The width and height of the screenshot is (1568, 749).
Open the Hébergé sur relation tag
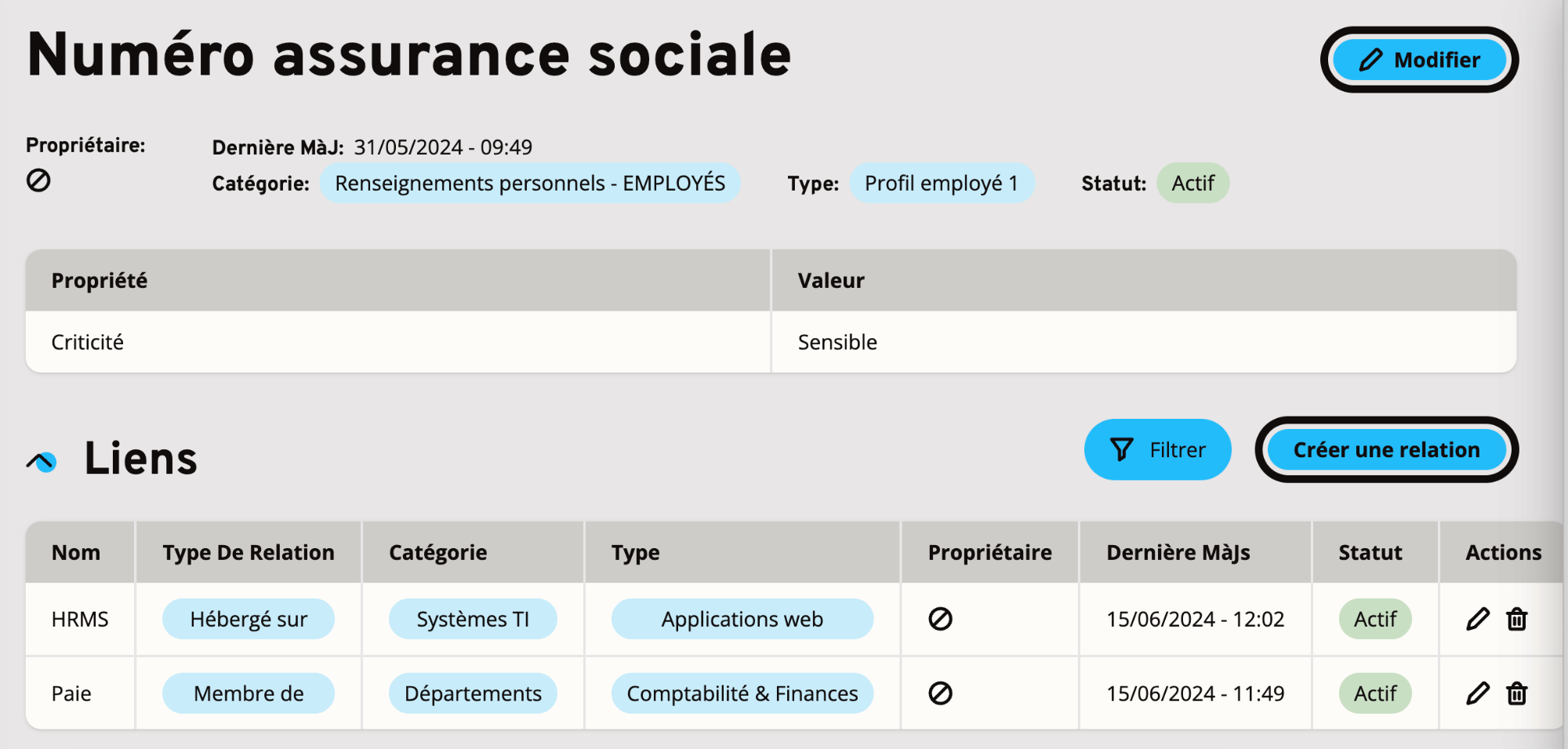(249, 619)
